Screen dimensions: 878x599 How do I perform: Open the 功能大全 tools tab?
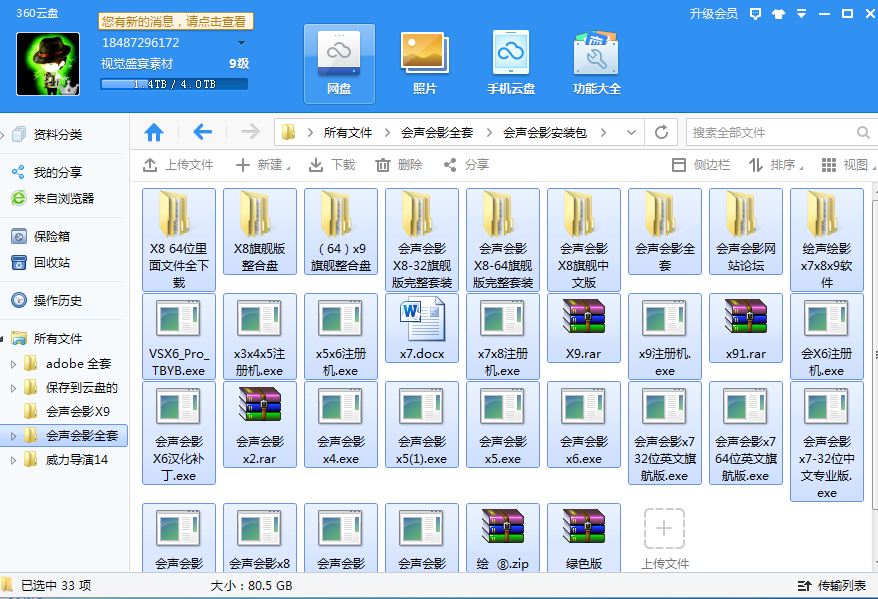597,63
